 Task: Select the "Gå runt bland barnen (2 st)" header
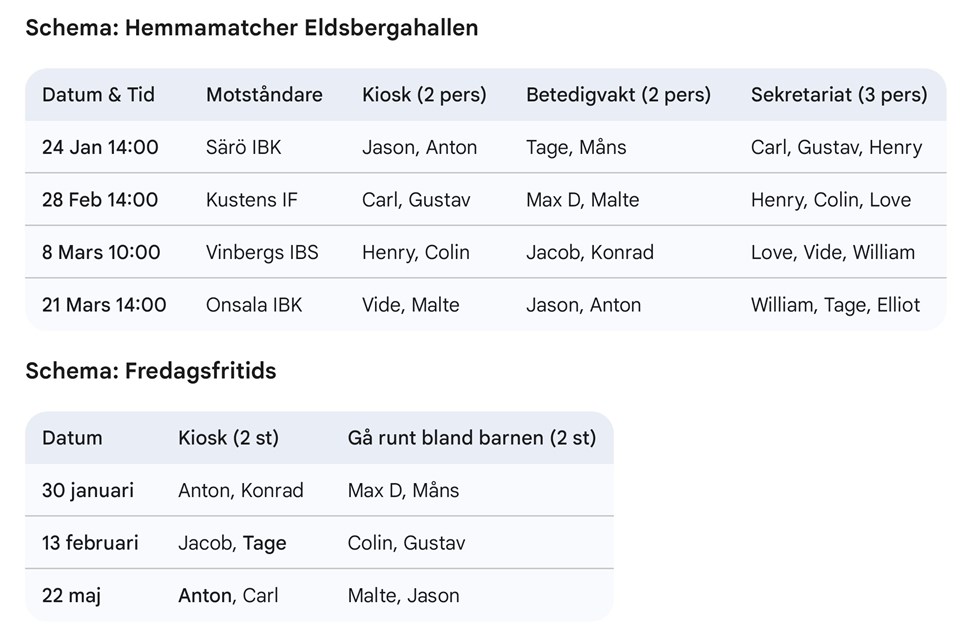[471, 438]
